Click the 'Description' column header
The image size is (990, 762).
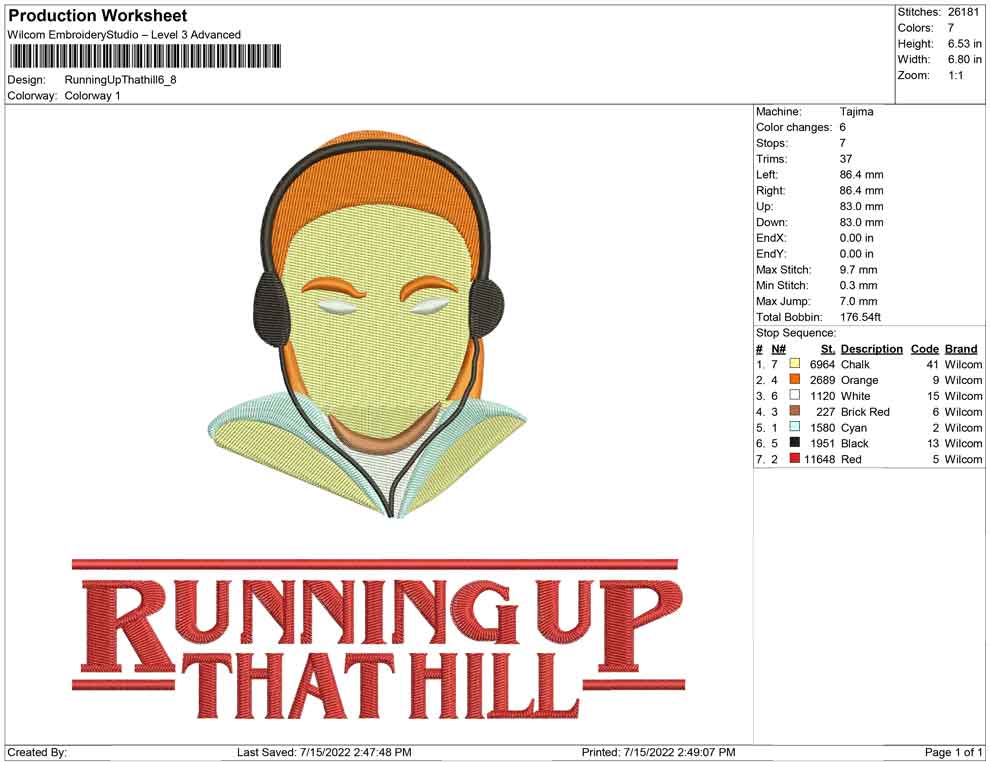click(x=872, y=349)
